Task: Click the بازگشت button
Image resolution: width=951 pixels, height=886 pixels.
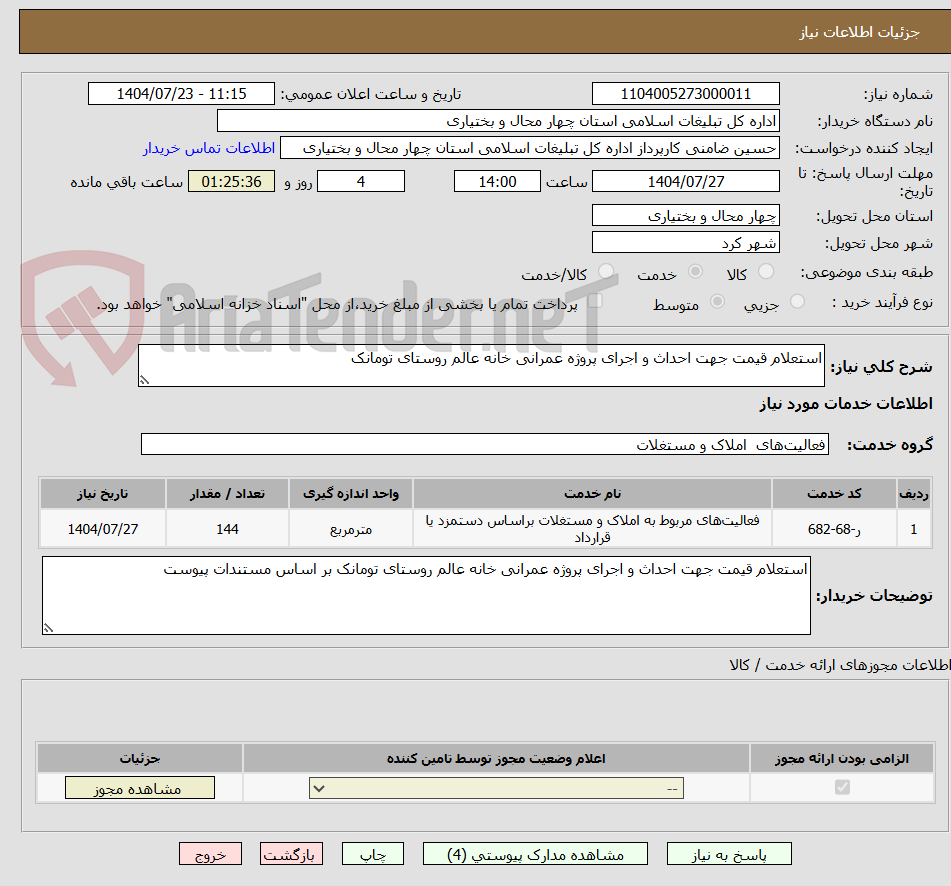Action: [291, 854]
